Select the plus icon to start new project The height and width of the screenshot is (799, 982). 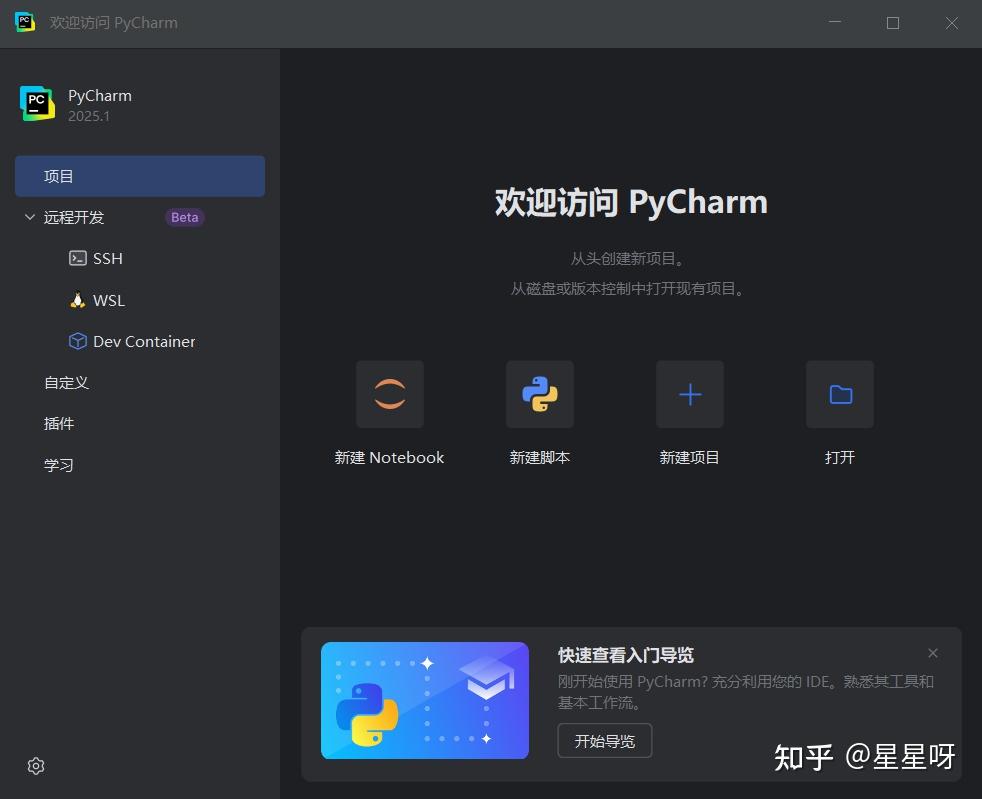pos(689,393)
